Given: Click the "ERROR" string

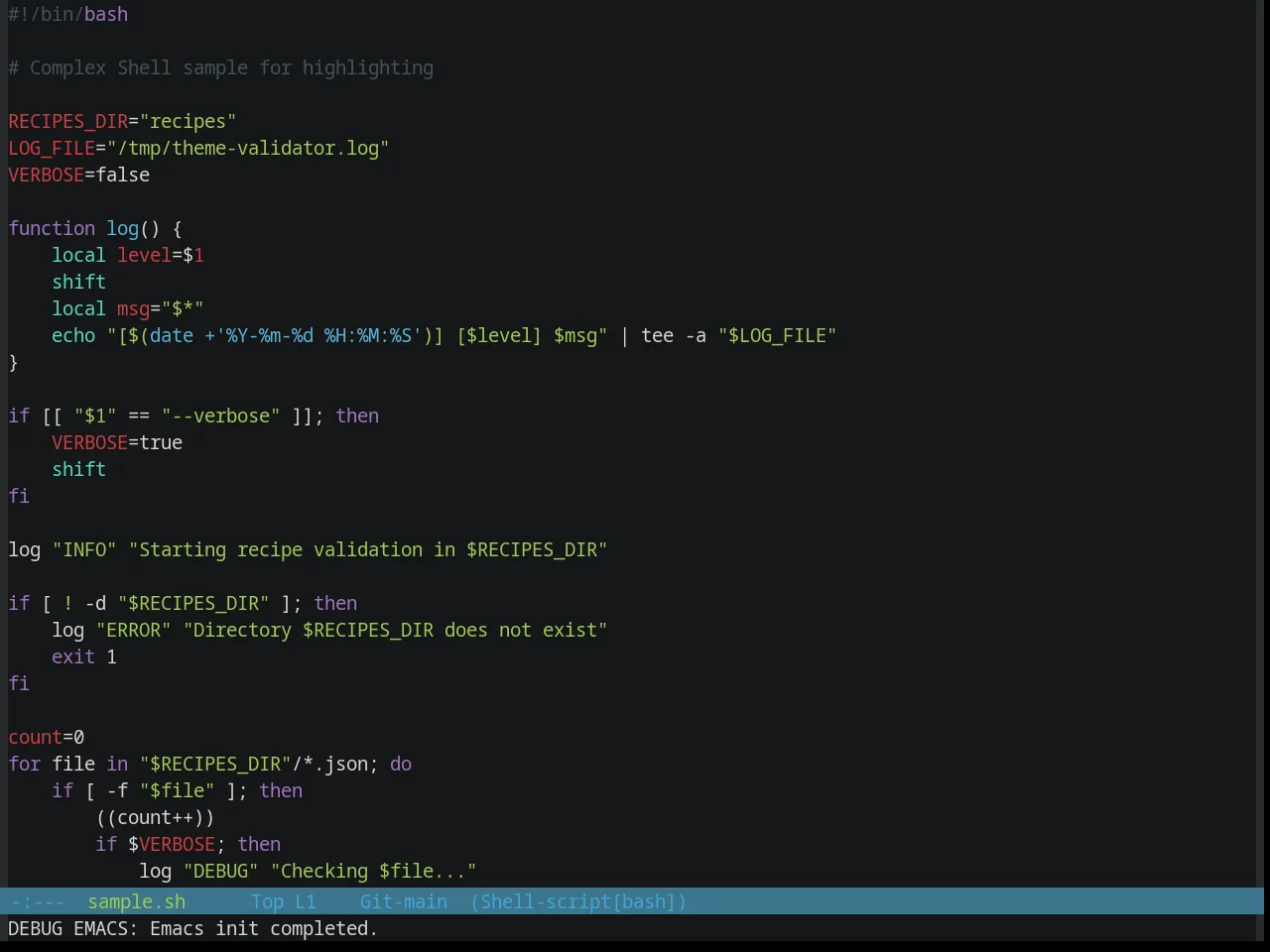Looking at the screenshot, I should coord(134,630).
